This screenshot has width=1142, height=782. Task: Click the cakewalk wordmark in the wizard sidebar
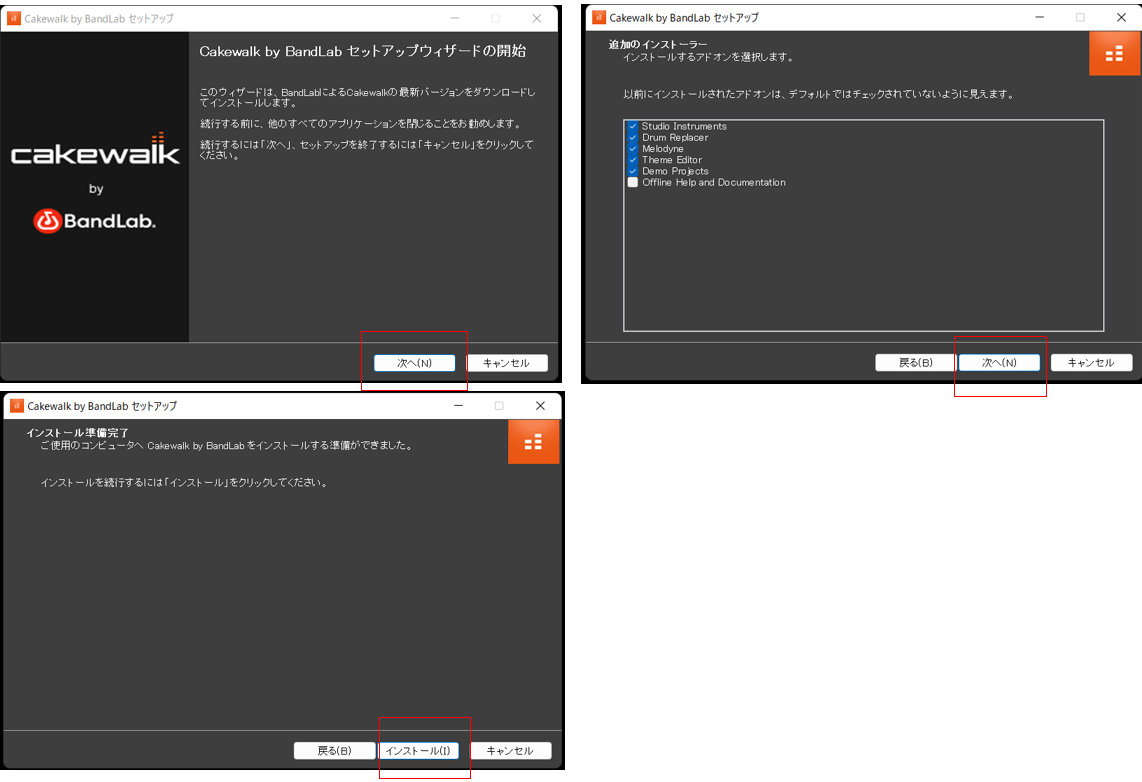[95, 150]
